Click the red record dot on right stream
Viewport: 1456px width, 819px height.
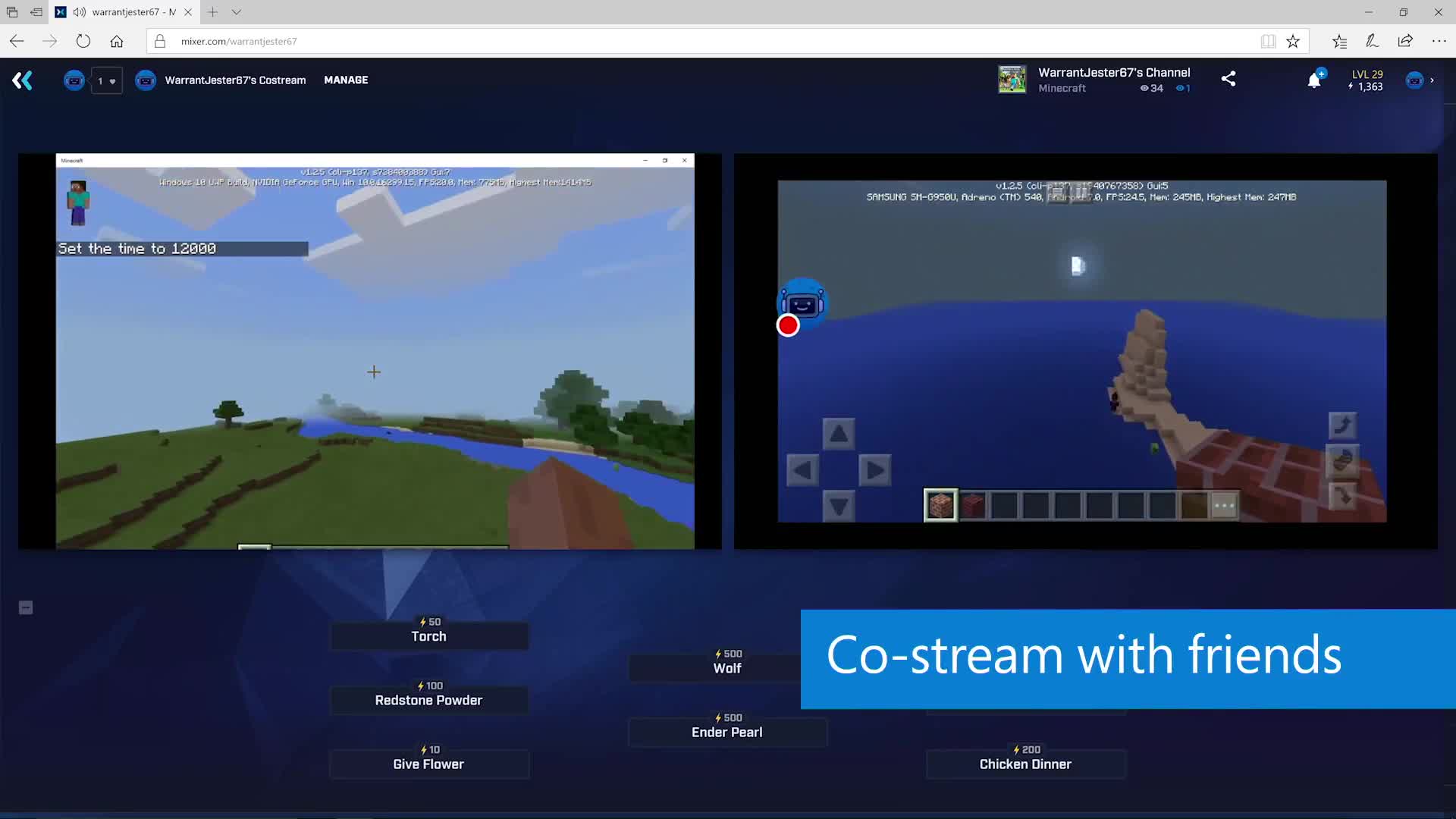(x=788, y=325)
